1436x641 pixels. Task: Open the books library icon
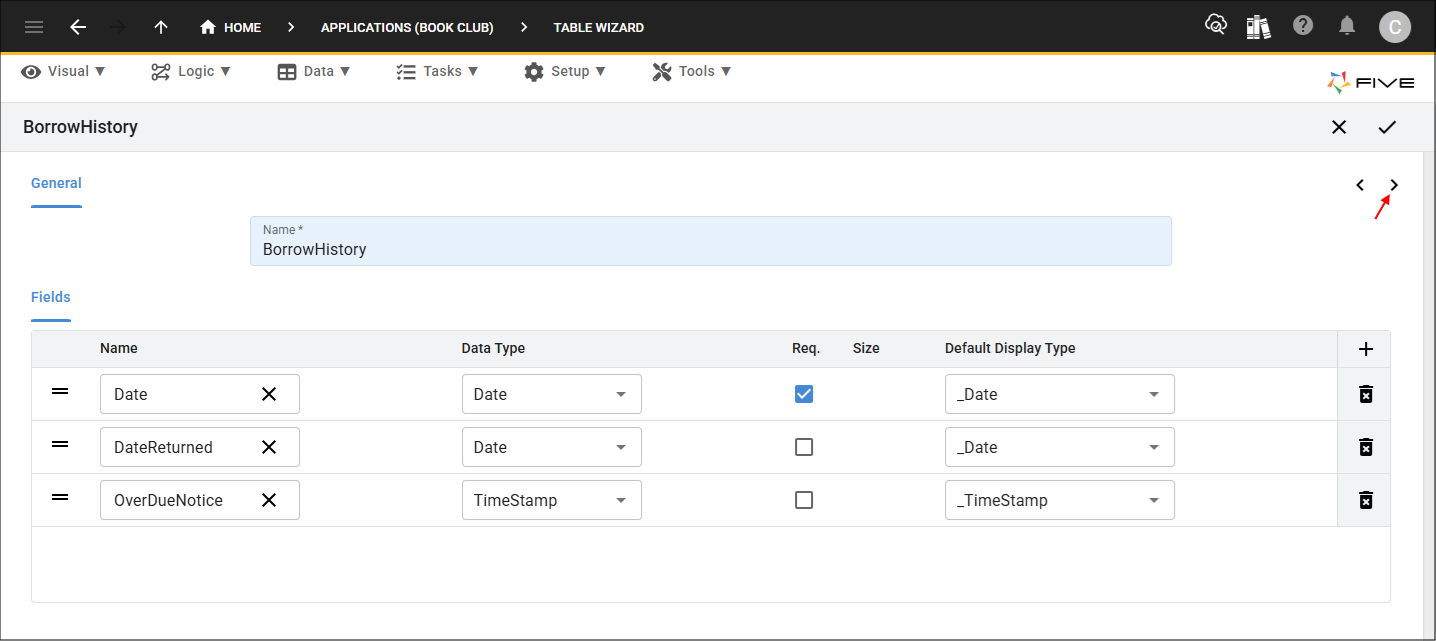(1258, 26)
